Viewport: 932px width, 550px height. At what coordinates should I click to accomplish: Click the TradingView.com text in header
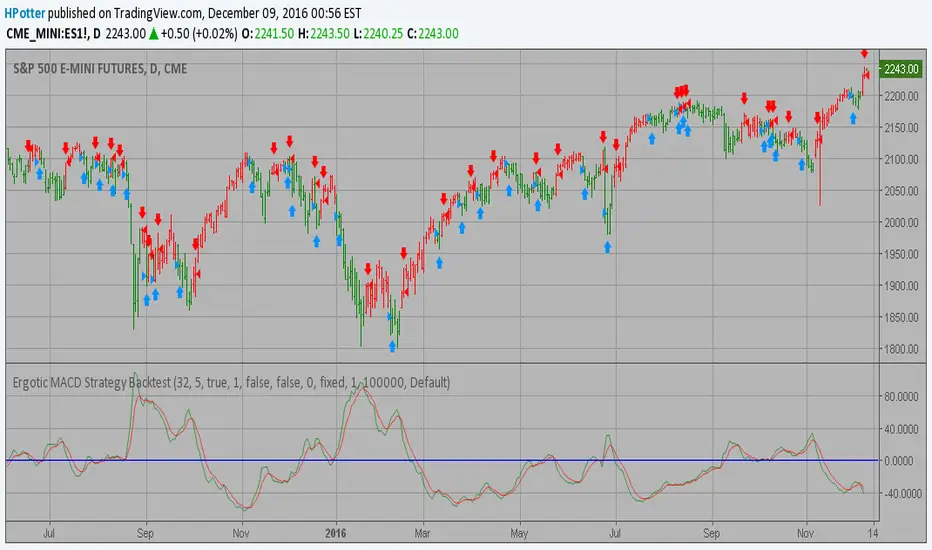point(159,13)
